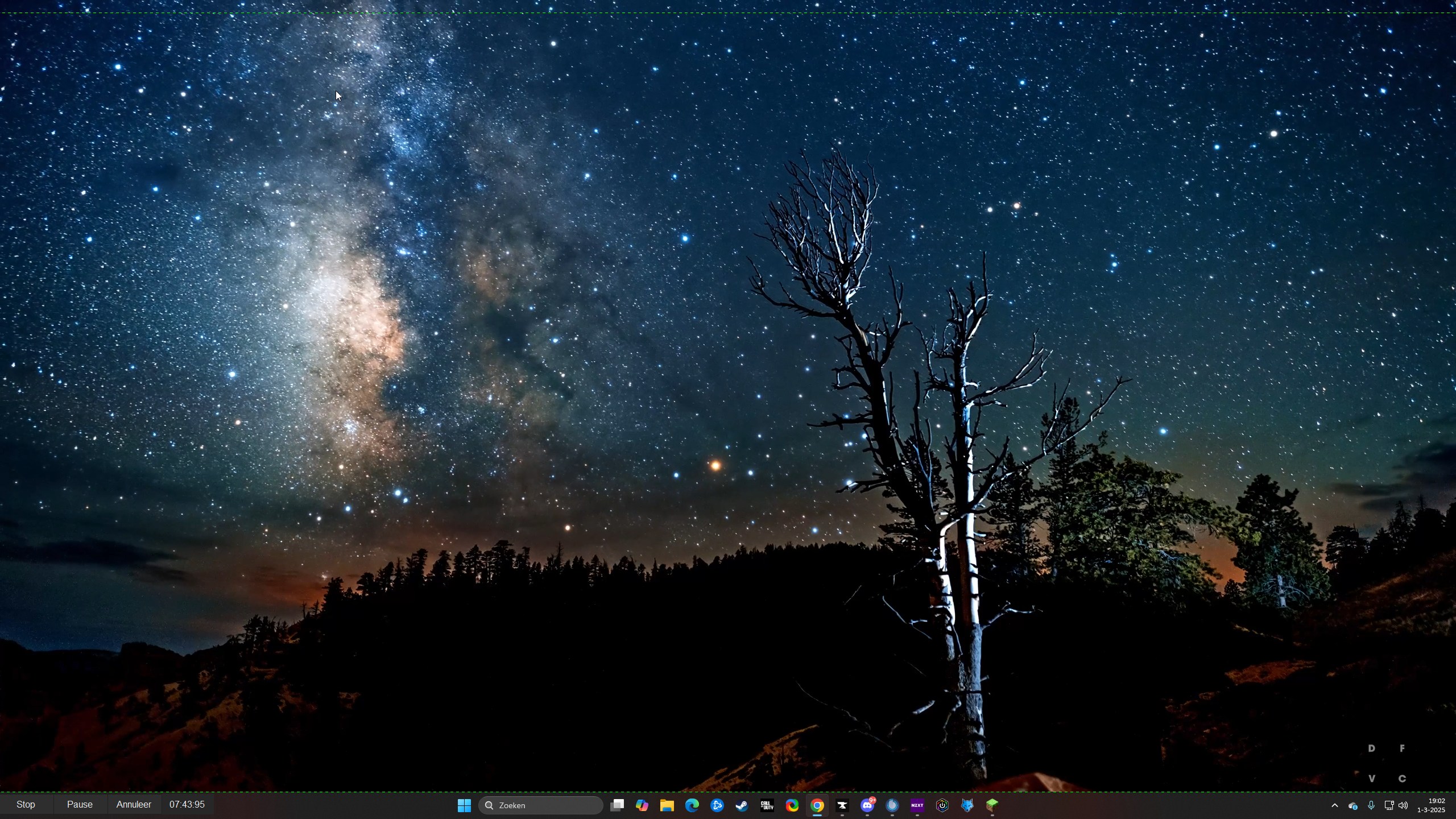Open the NZXT CAM app
This screenshot has height=819, width=1456.
click(x=917, y=805)
